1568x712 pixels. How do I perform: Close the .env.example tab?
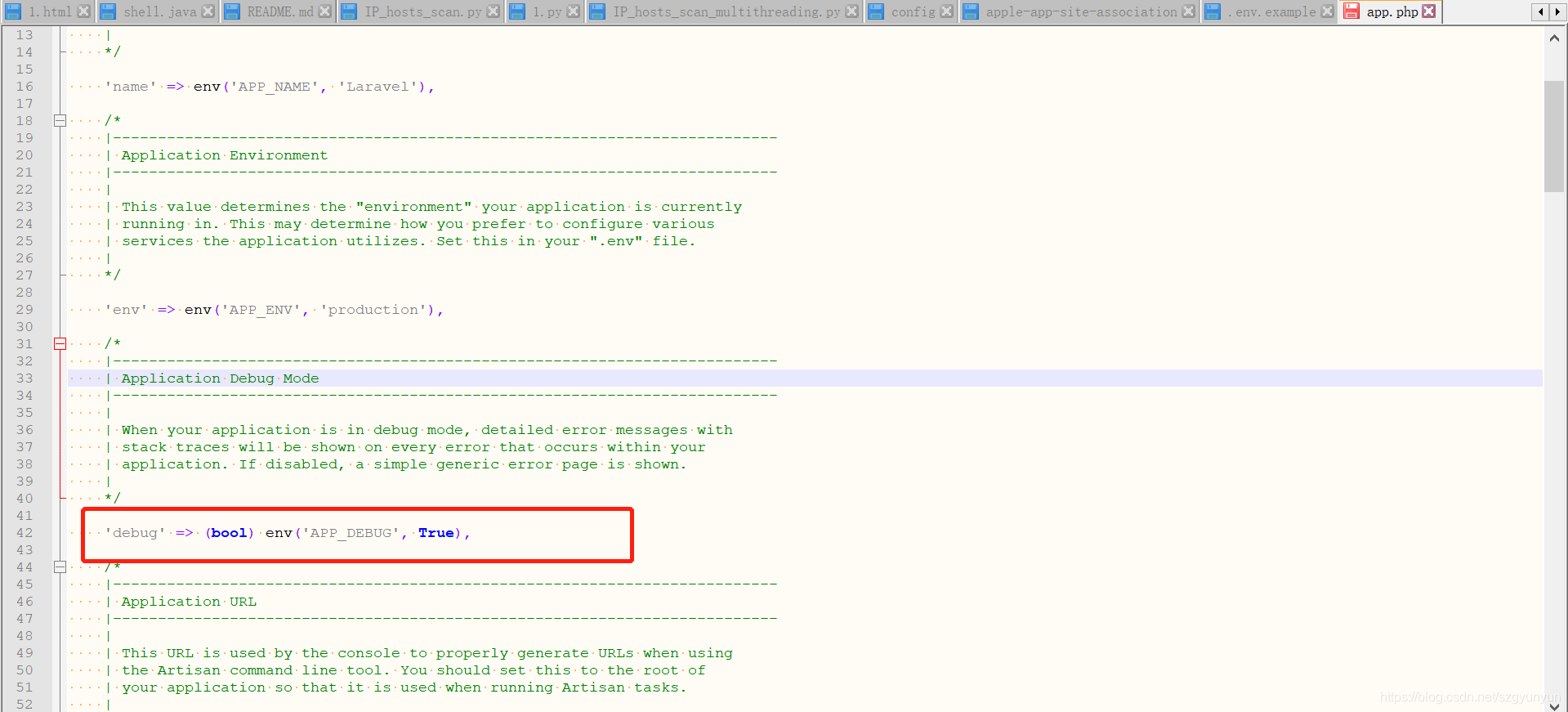(x=1327, y=11)
